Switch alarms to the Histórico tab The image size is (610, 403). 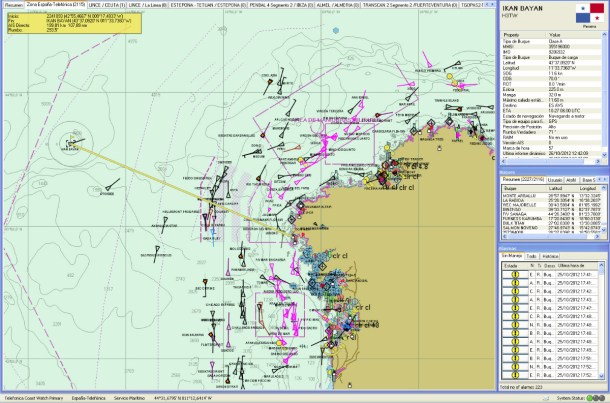click(550, 256)
